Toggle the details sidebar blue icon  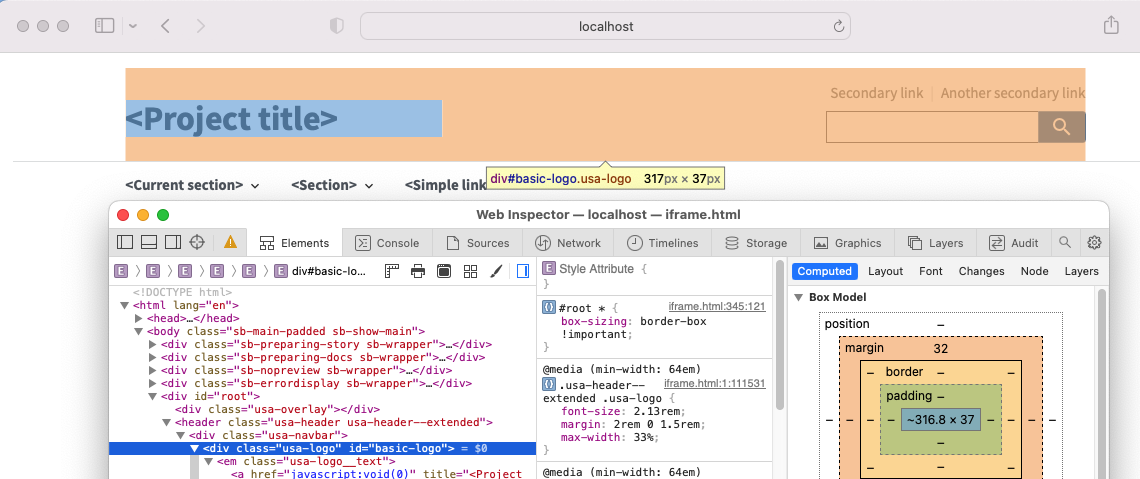(x=523, y=271)
